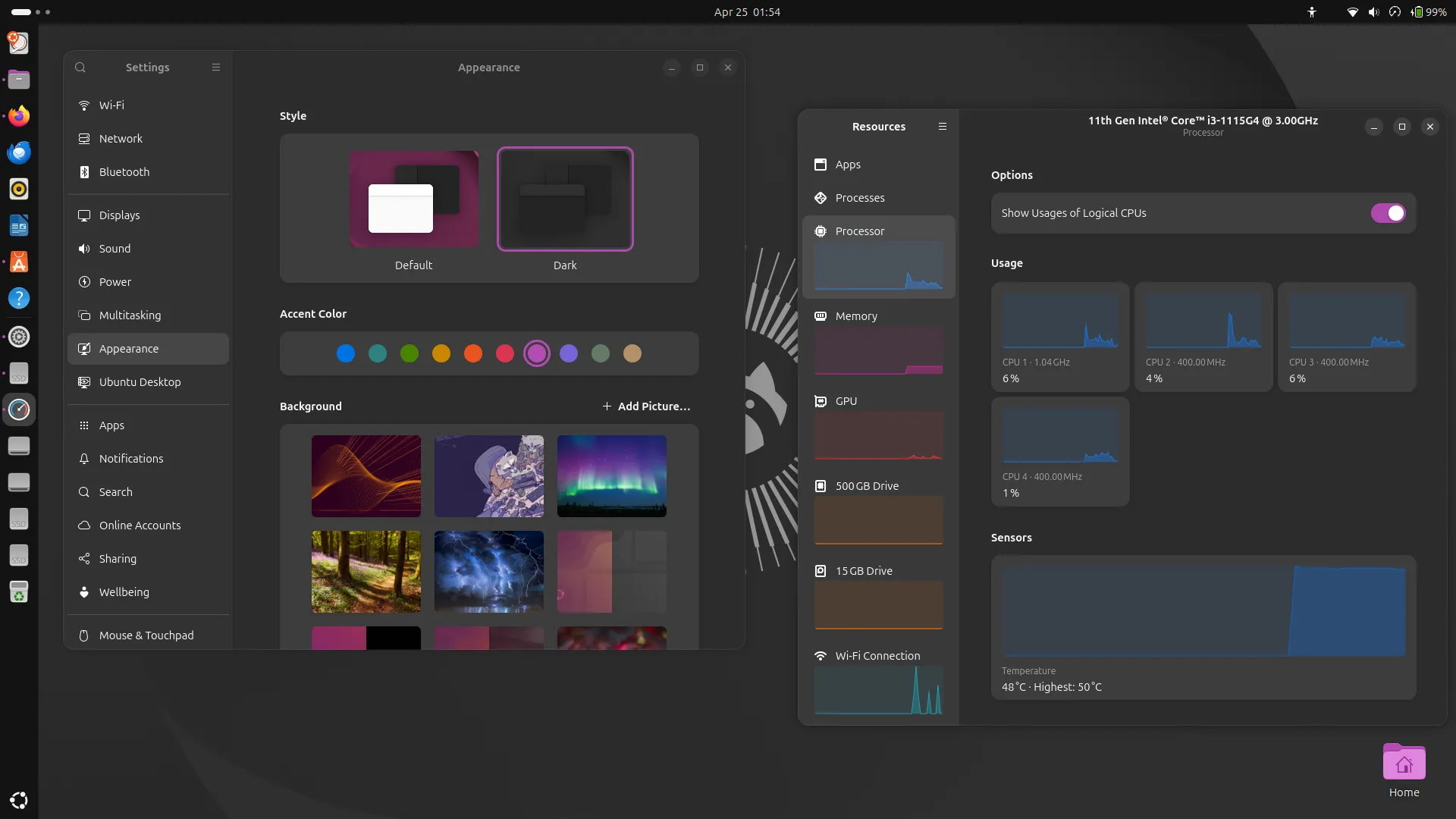Click the Add Picture button

click(x=646, y=406)
